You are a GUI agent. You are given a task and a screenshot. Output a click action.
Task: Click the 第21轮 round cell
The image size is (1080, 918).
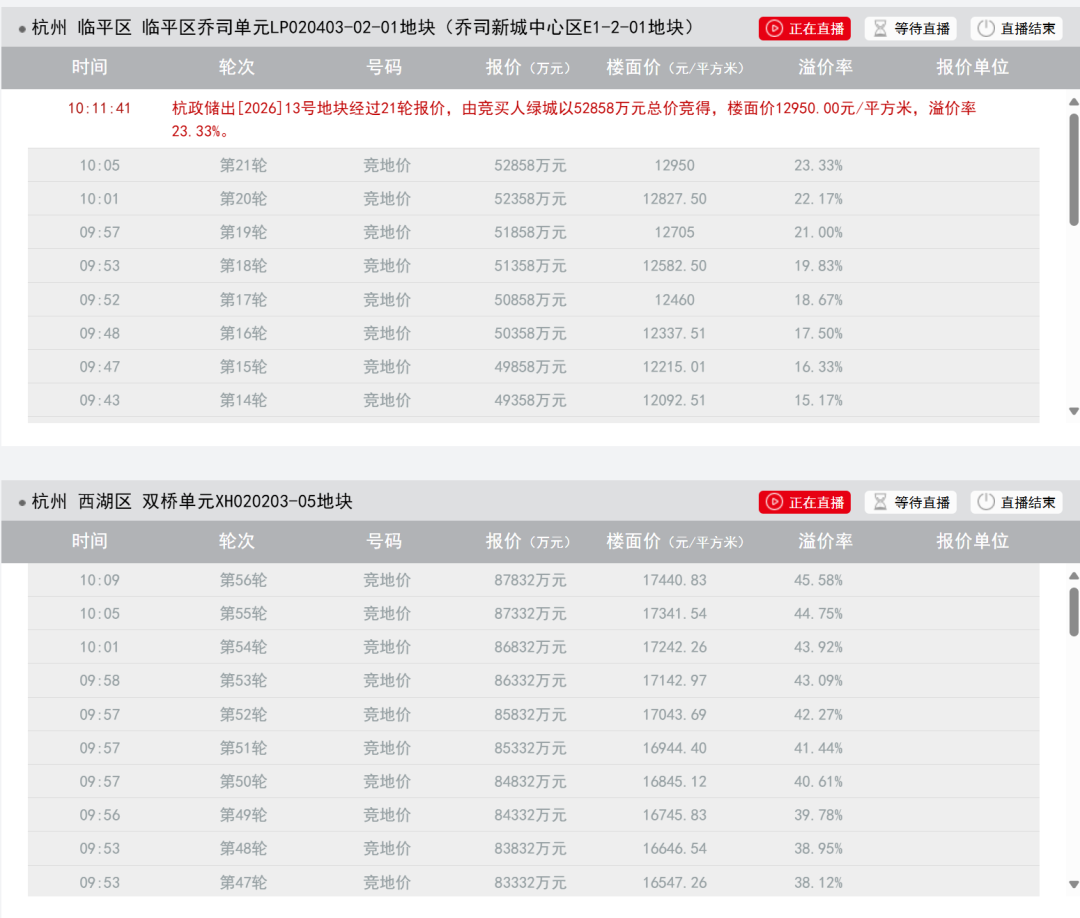243,165
